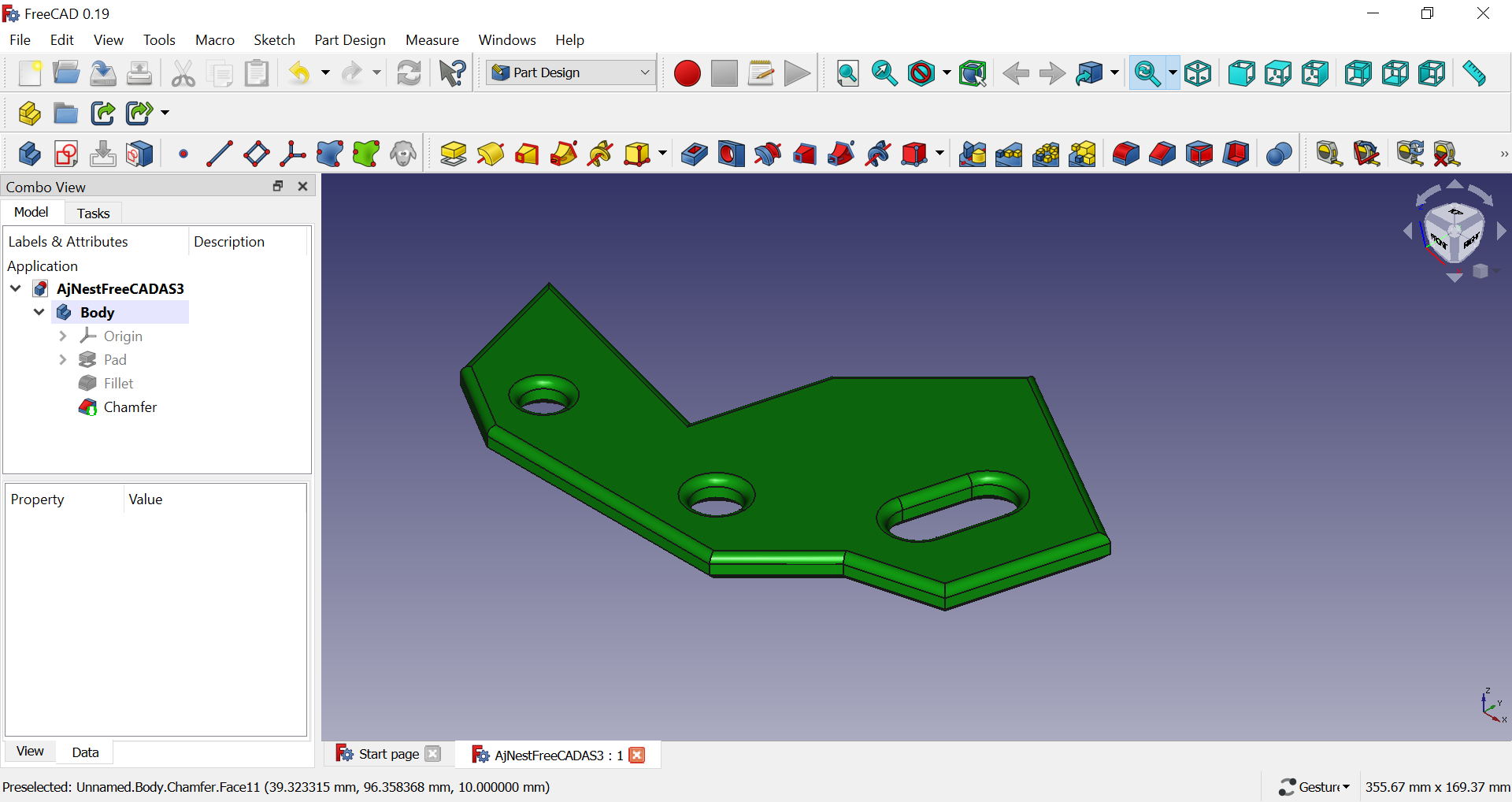This screenshot has width=1512, height=802.
Task: Set the isometric view icon
Action: point(1198,73)
